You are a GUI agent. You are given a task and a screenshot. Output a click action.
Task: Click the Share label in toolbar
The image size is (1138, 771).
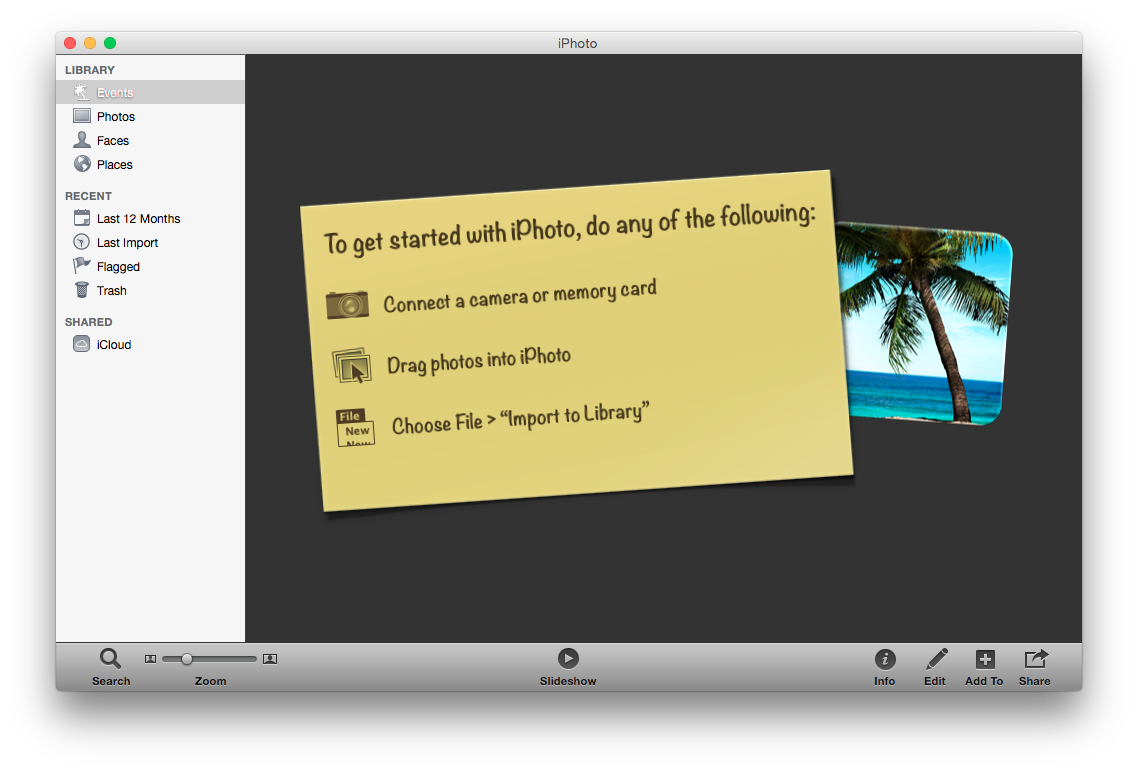pos(1034,681)
